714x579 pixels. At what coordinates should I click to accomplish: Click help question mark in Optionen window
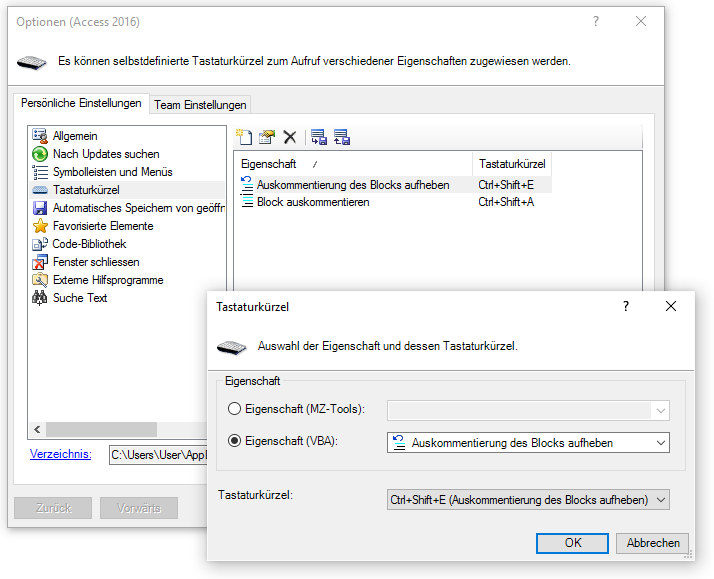tap(596, 21)
